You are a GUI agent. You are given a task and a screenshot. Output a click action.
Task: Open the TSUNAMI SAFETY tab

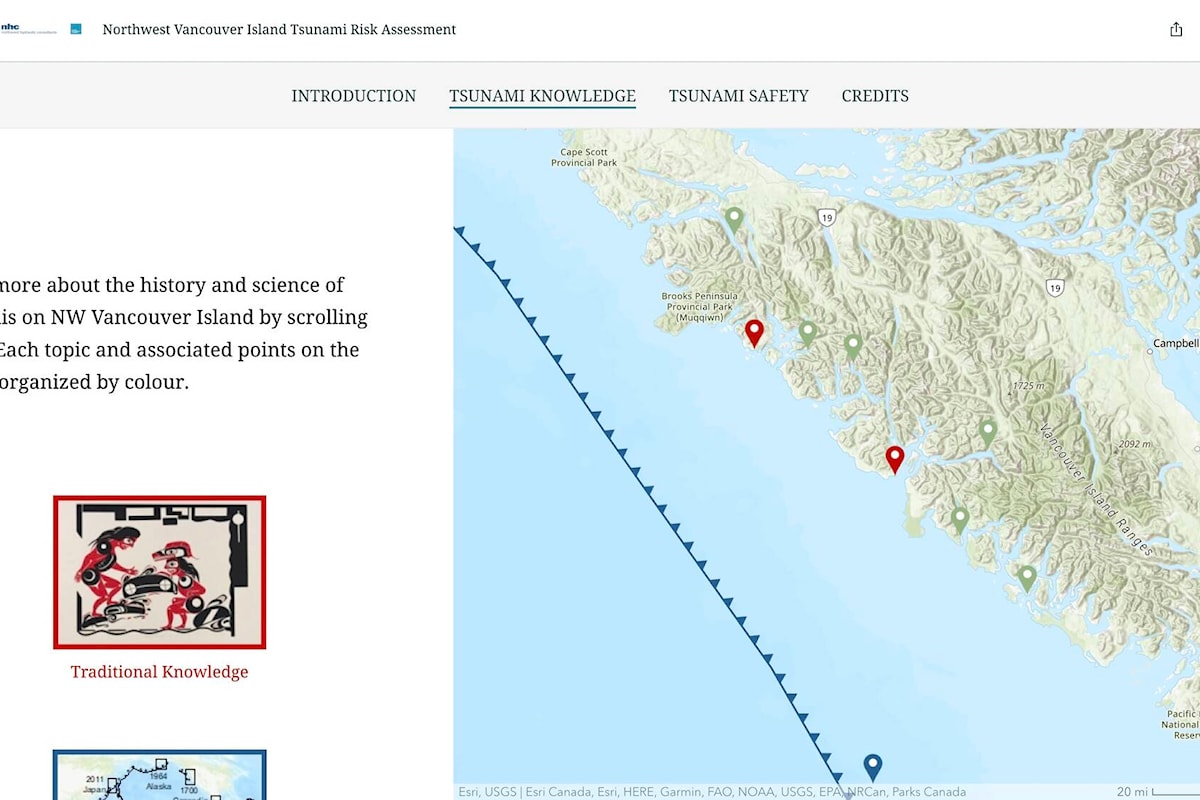[739, 96]
